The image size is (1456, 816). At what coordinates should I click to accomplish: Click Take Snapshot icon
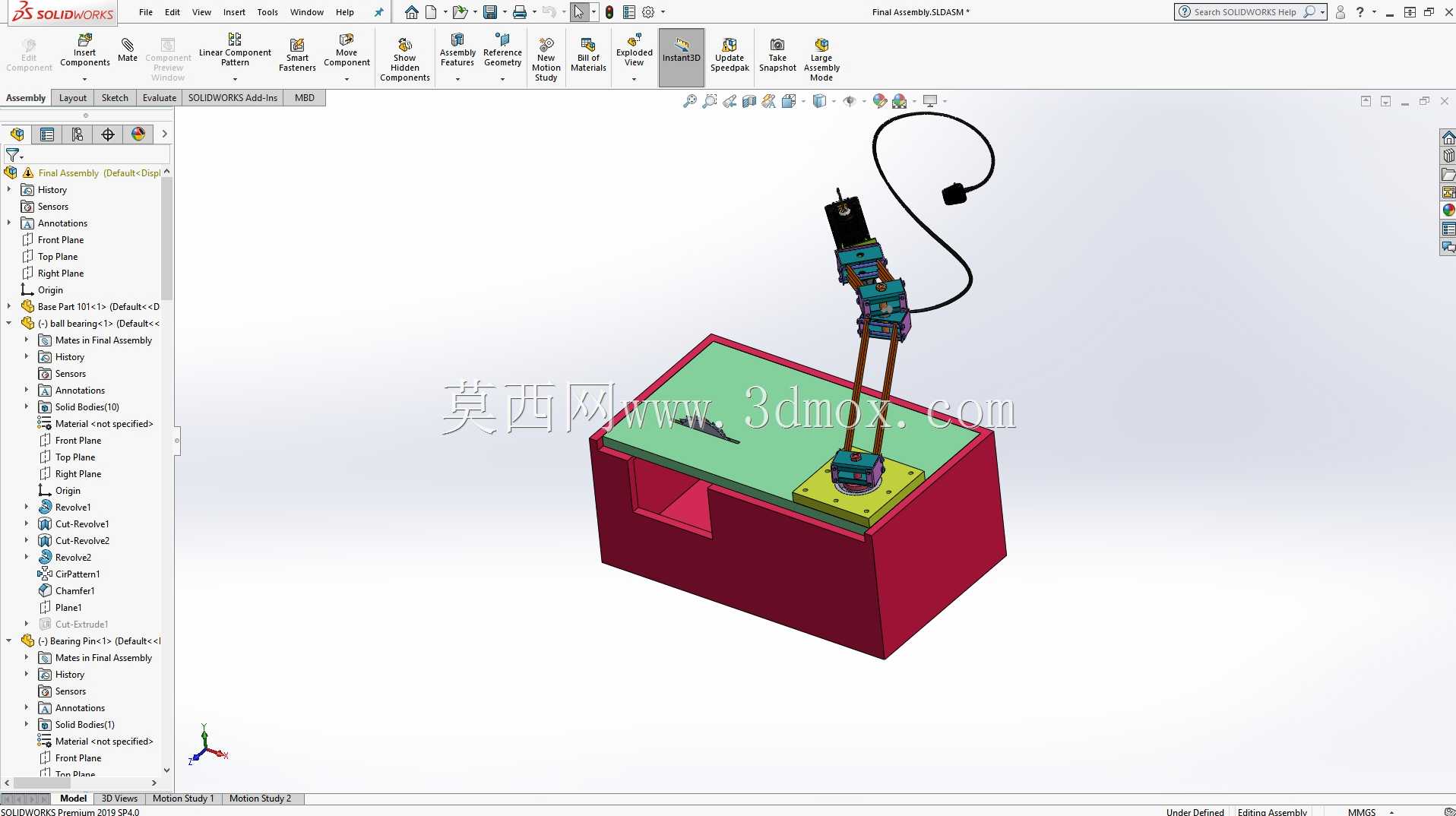pos(777,55)
